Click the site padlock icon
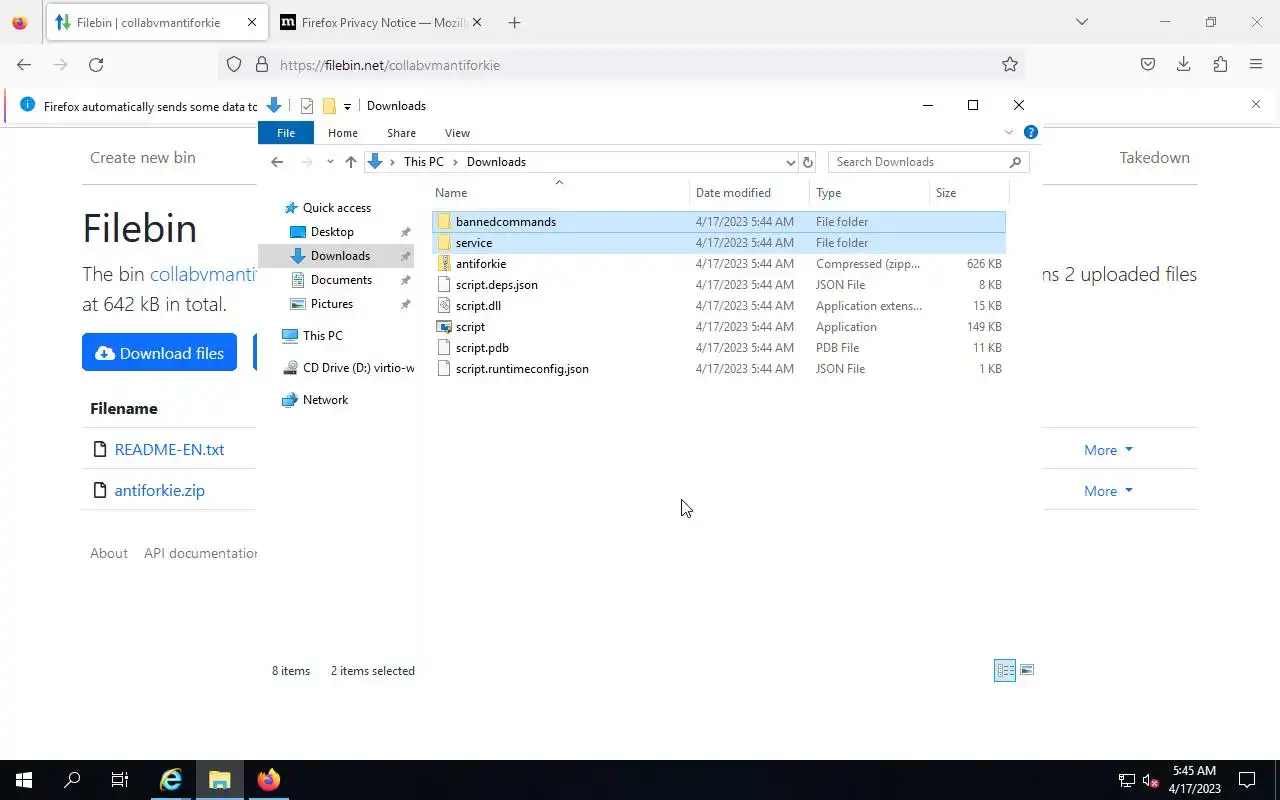 point(262,65)
